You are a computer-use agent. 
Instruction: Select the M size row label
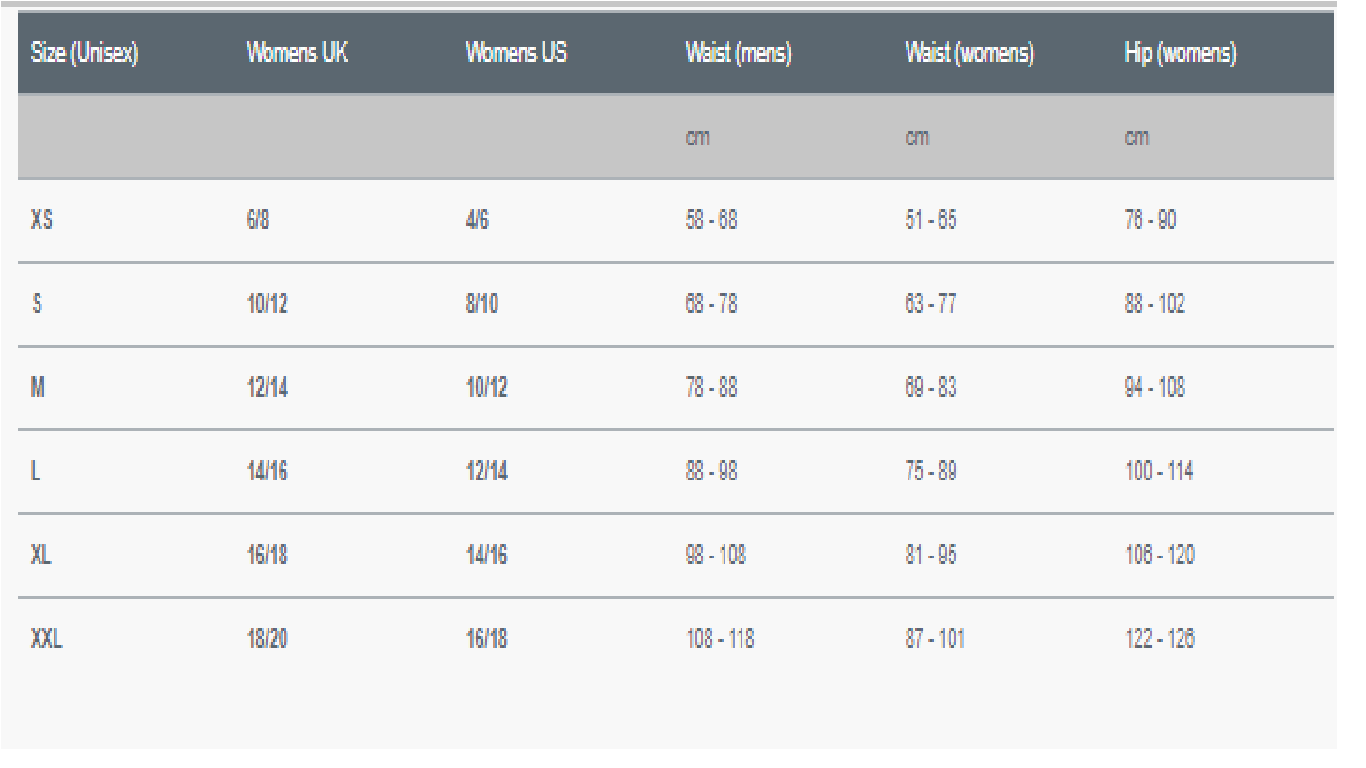40,388
